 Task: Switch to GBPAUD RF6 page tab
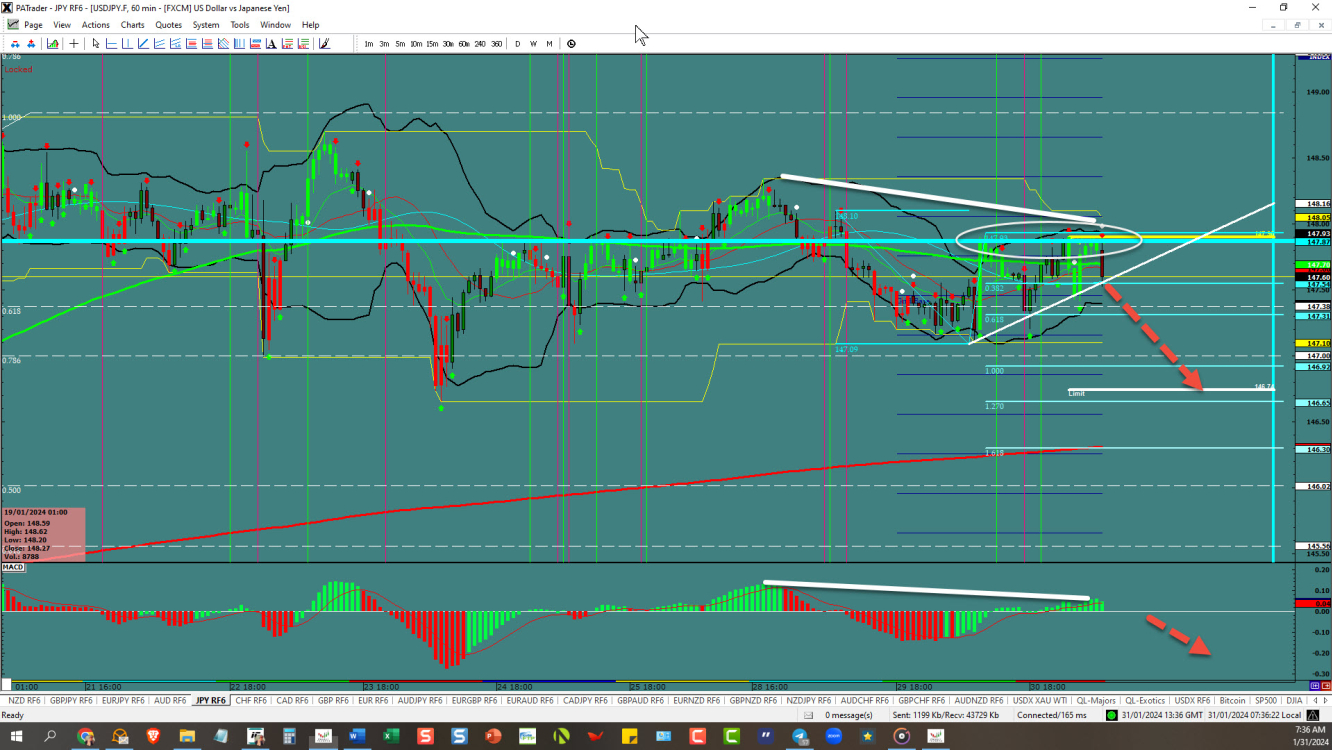[641, 701]
